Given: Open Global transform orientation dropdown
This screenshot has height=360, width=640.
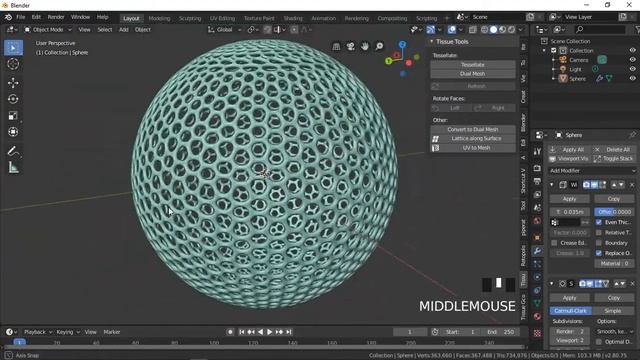Looking at the screenshot, I should (224, 30).
